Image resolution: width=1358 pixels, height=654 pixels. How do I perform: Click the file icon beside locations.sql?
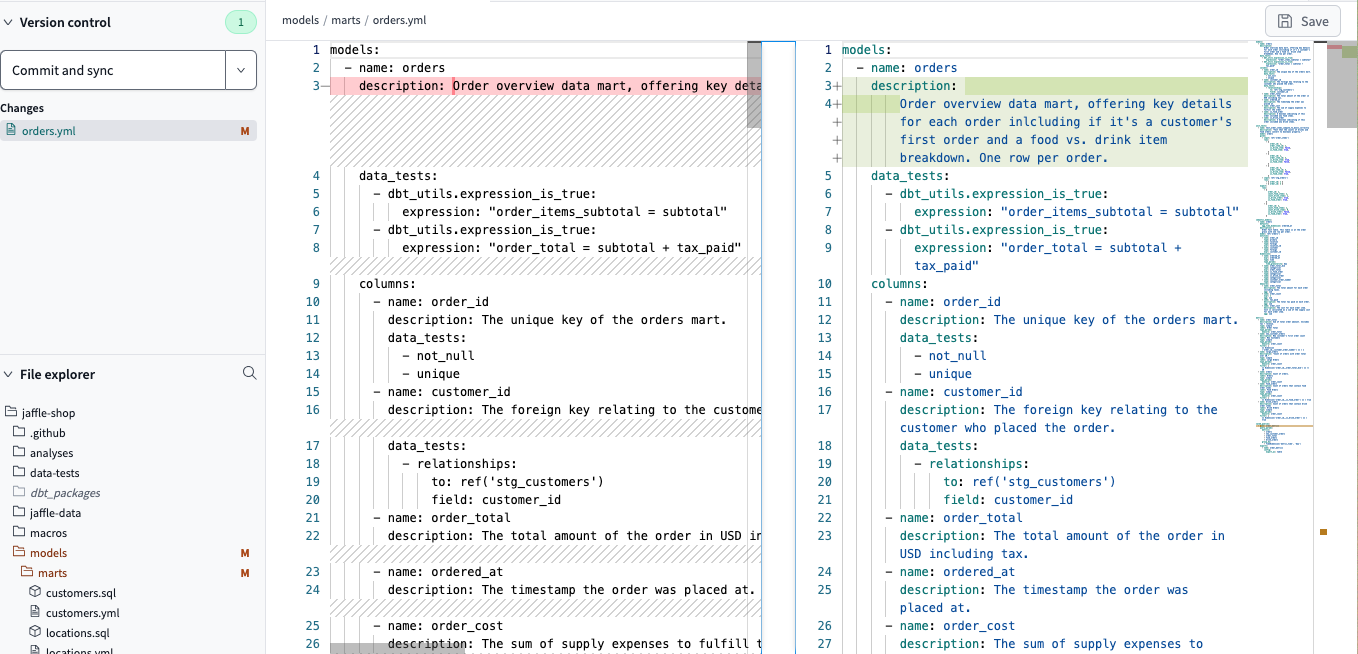(37, 632)
